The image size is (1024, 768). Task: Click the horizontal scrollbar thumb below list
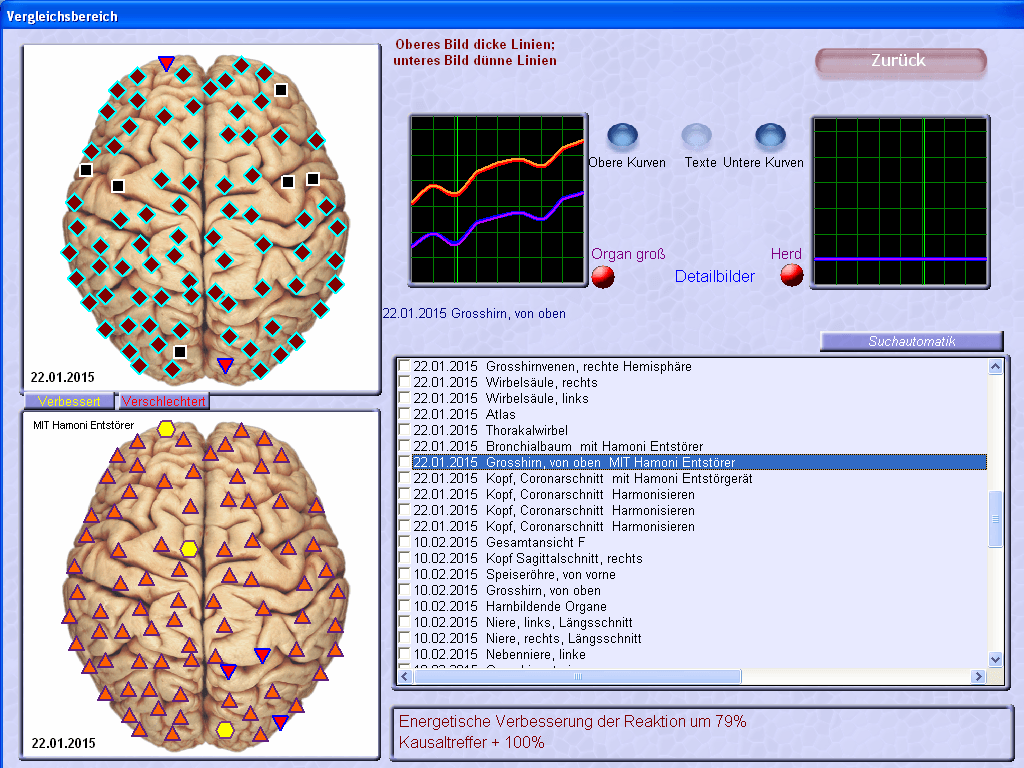(577, 676)
